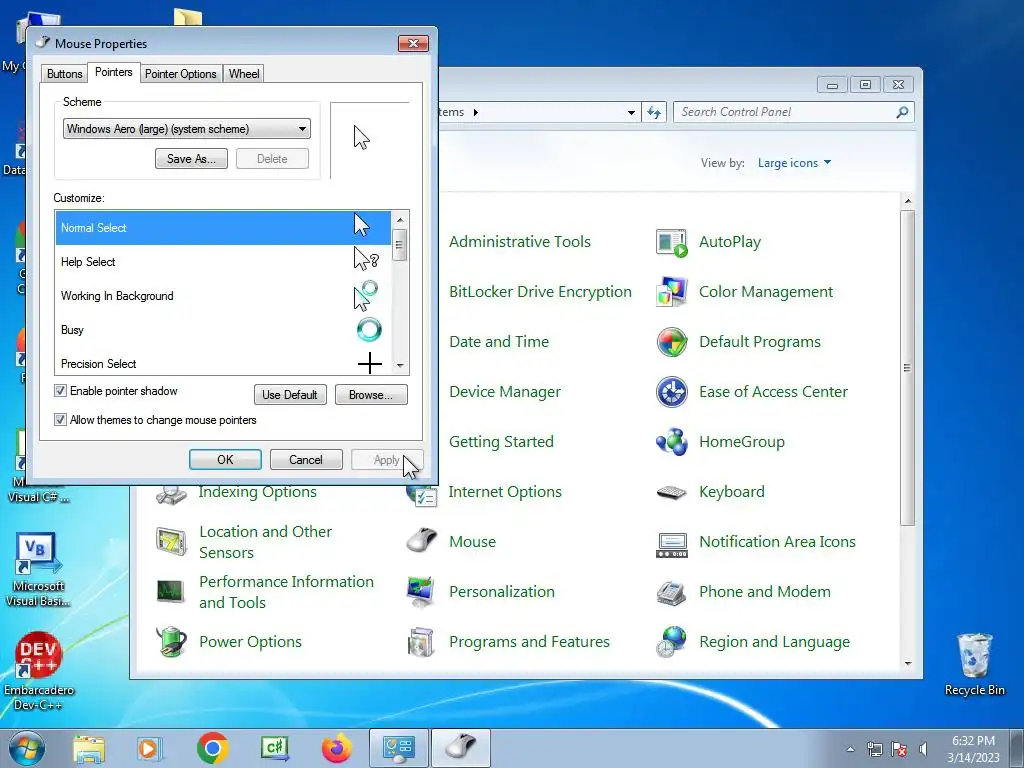Click the Control Panel scroll down arrow
The width and height of the screenshot is (1024, 768).
point(908,664)
